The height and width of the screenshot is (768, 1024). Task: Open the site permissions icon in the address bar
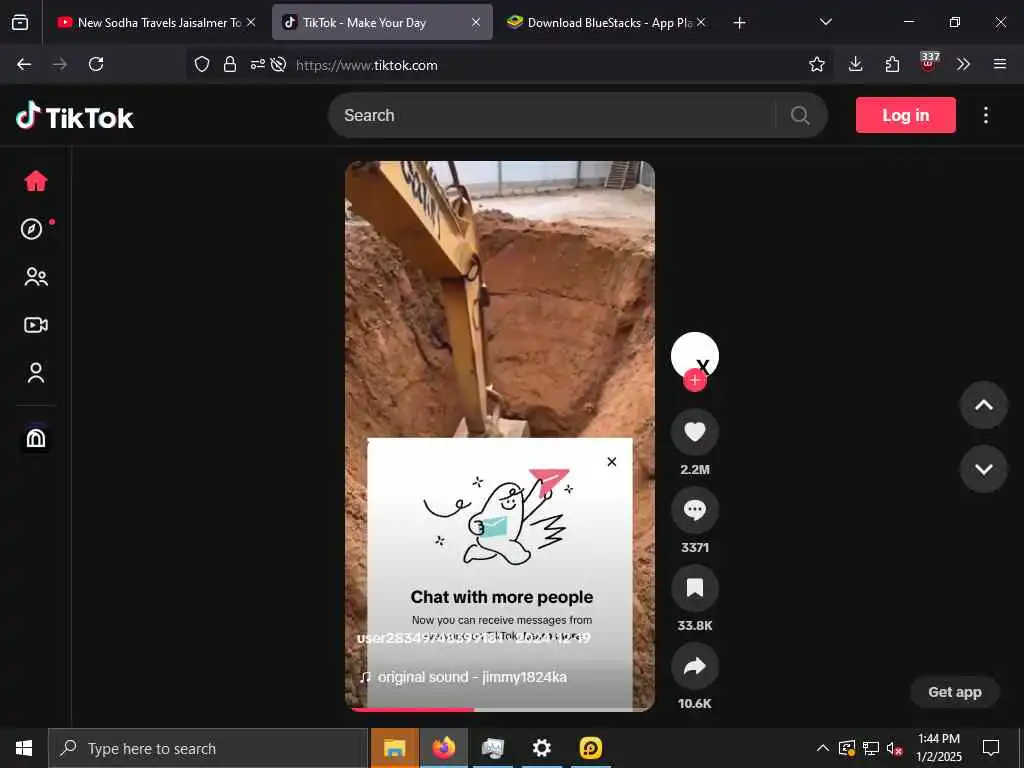click(257, 64)
